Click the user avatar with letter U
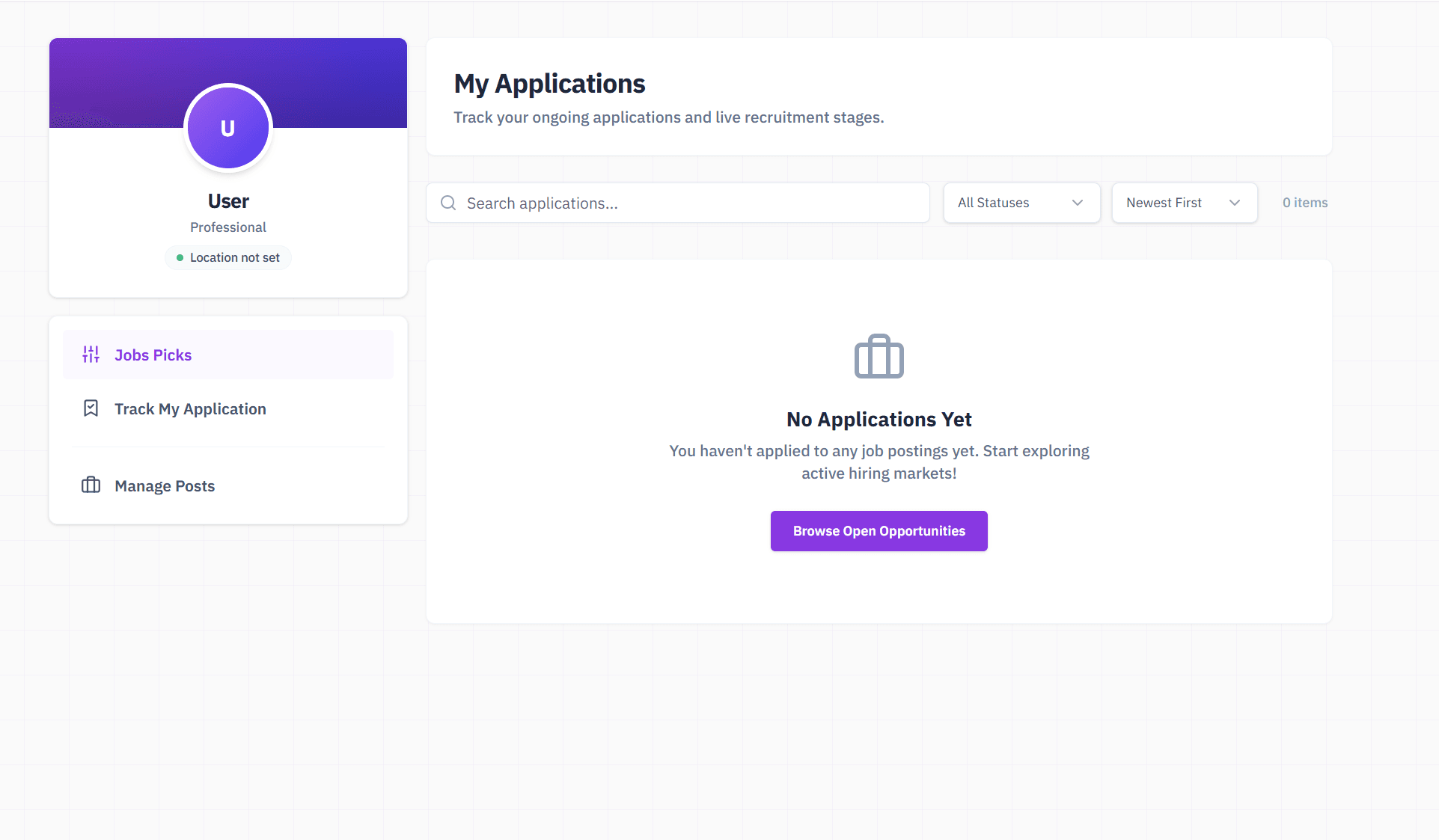Screen dimensions: 1439x840 (x=228, y=128)
